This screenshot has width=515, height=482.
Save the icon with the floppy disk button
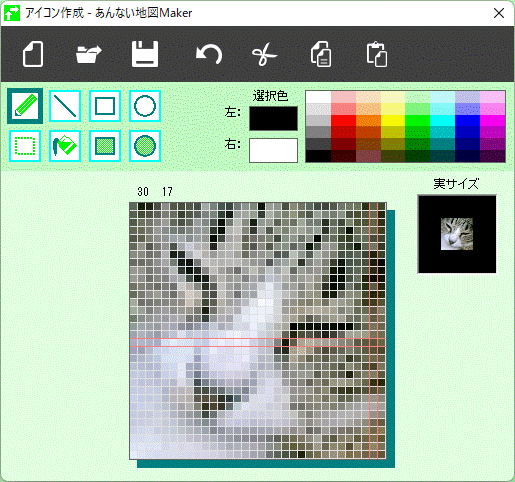(145, 54)
